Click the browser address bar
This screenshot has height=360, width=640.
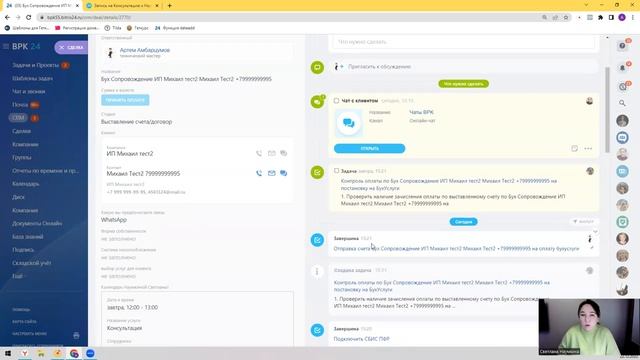point(290,17)
